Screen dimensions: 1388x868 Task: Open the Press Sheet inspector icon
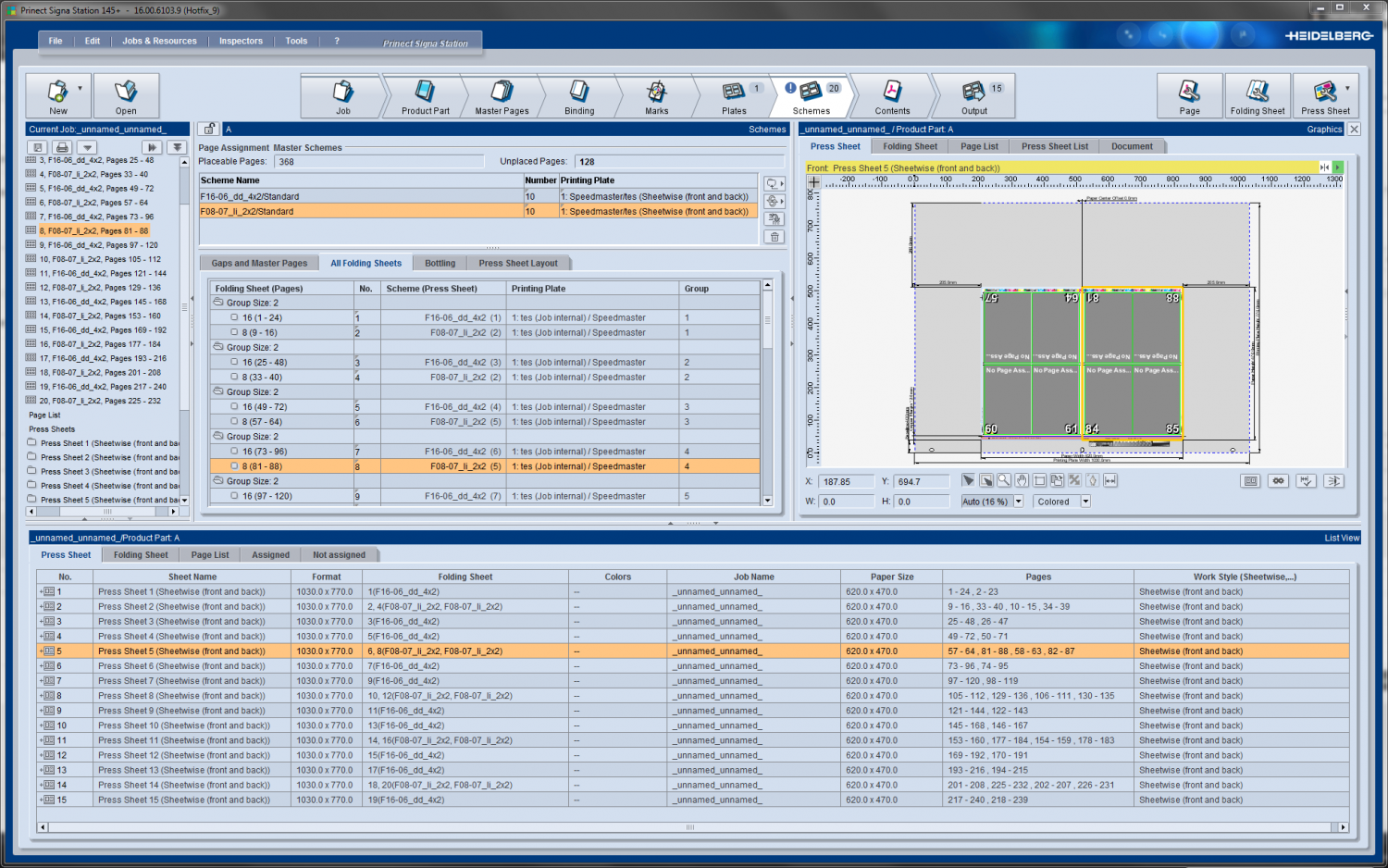click(1325, 91)
